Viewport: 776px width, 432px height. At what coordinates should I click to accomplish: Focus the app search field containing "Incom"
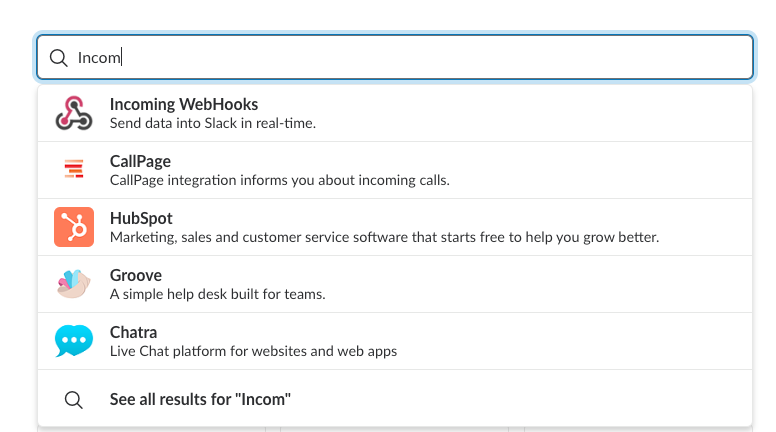(400, 58)
